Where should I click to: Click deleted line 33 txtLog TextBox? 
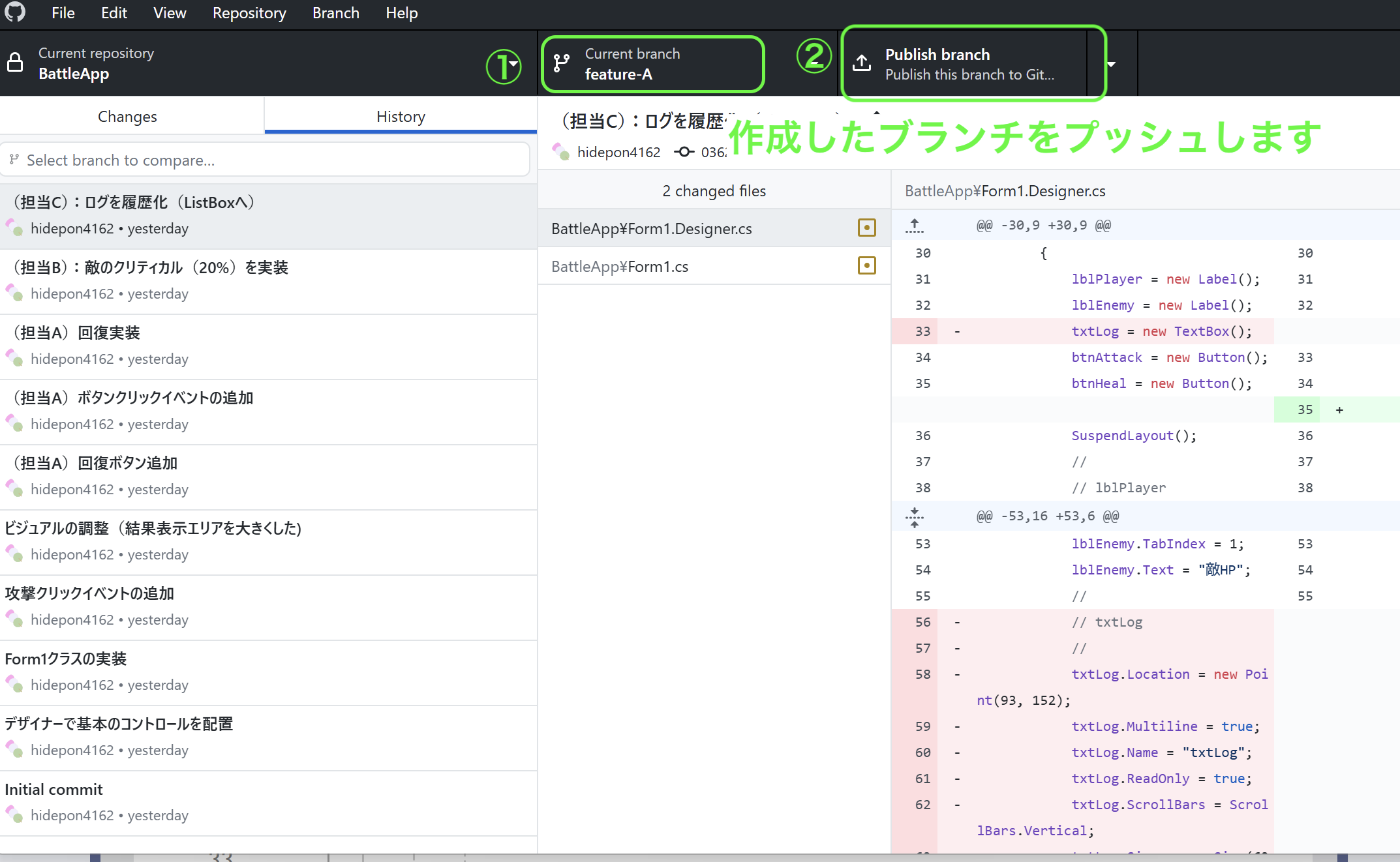coord(1083,331)
